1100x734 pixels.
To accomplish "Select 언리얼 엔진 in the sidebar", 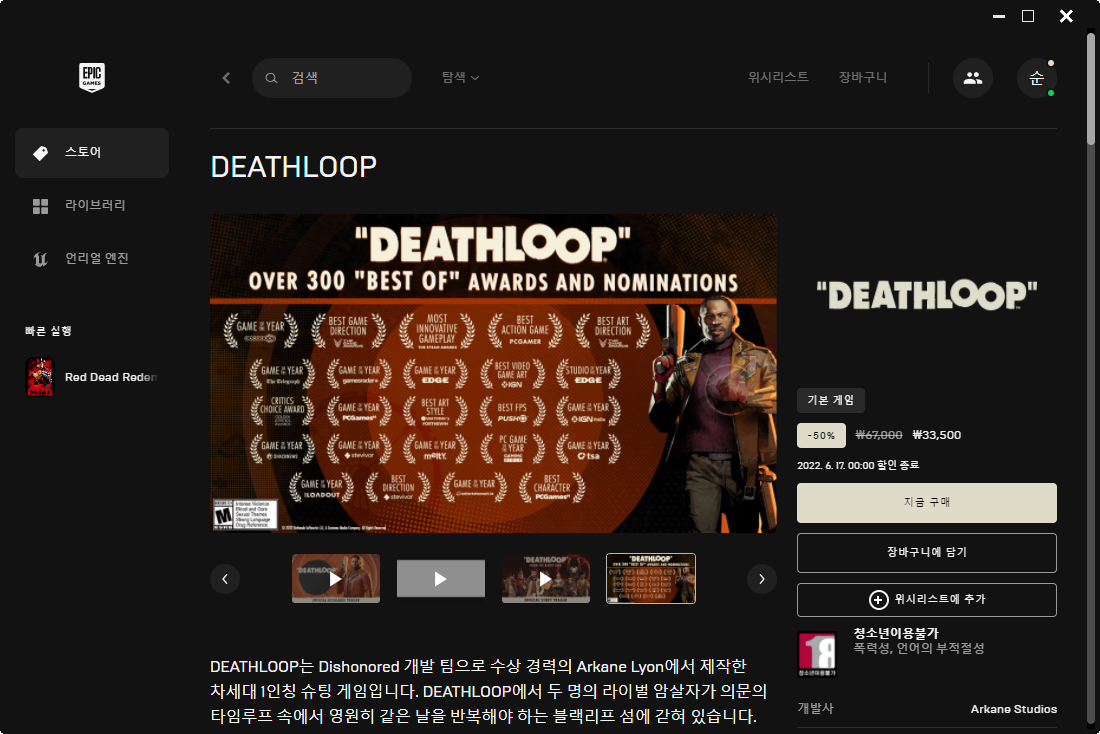I will click(92, 259).
